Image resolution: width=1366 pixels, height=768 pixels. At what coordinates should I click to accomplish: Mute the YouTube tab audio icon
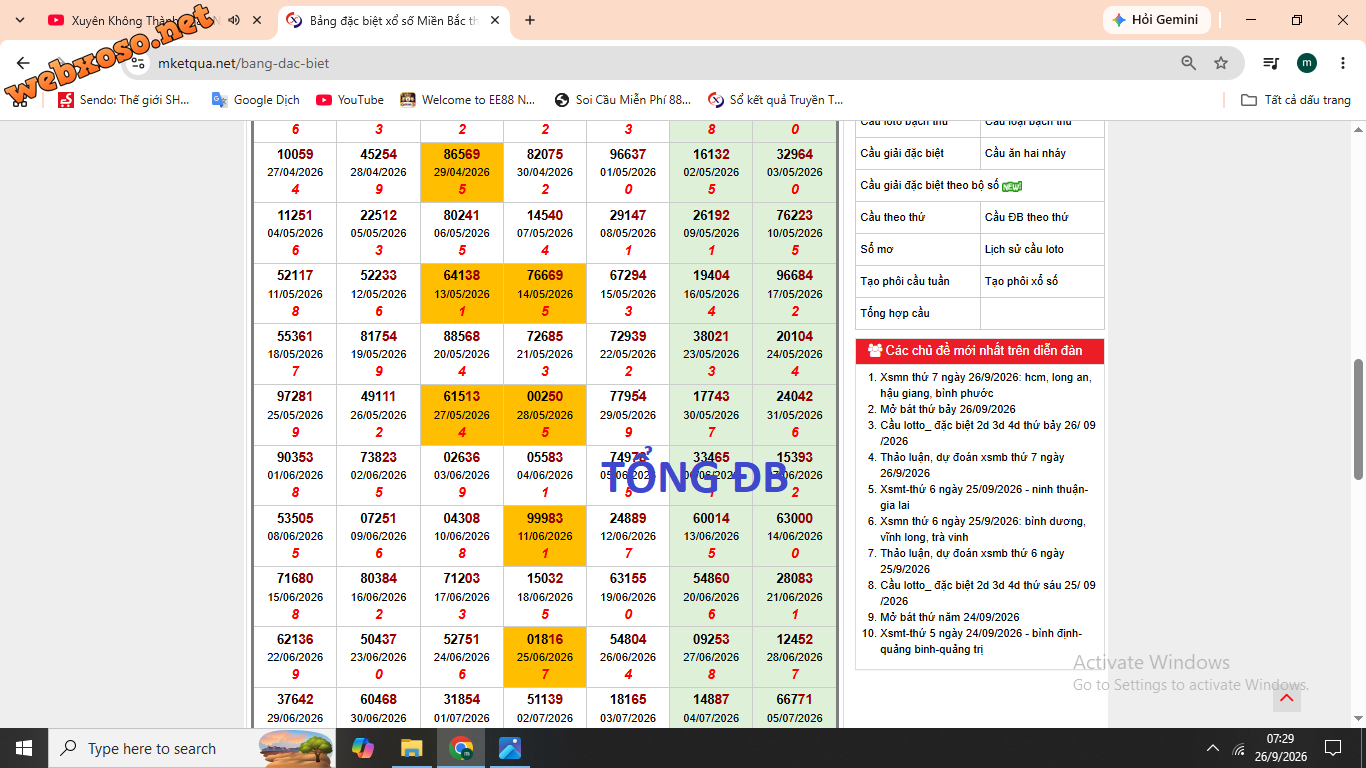(234, 20)
